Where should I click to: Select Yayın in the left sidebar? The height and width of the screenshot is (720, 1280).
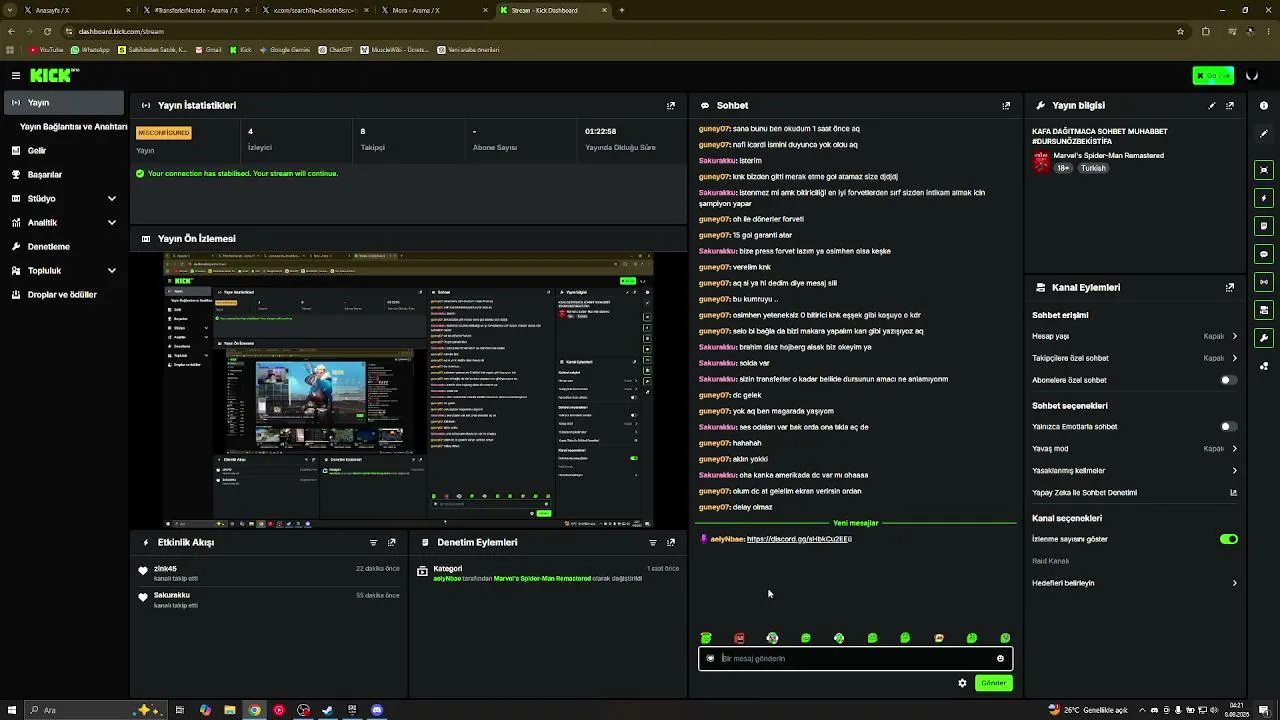(62, 102)
